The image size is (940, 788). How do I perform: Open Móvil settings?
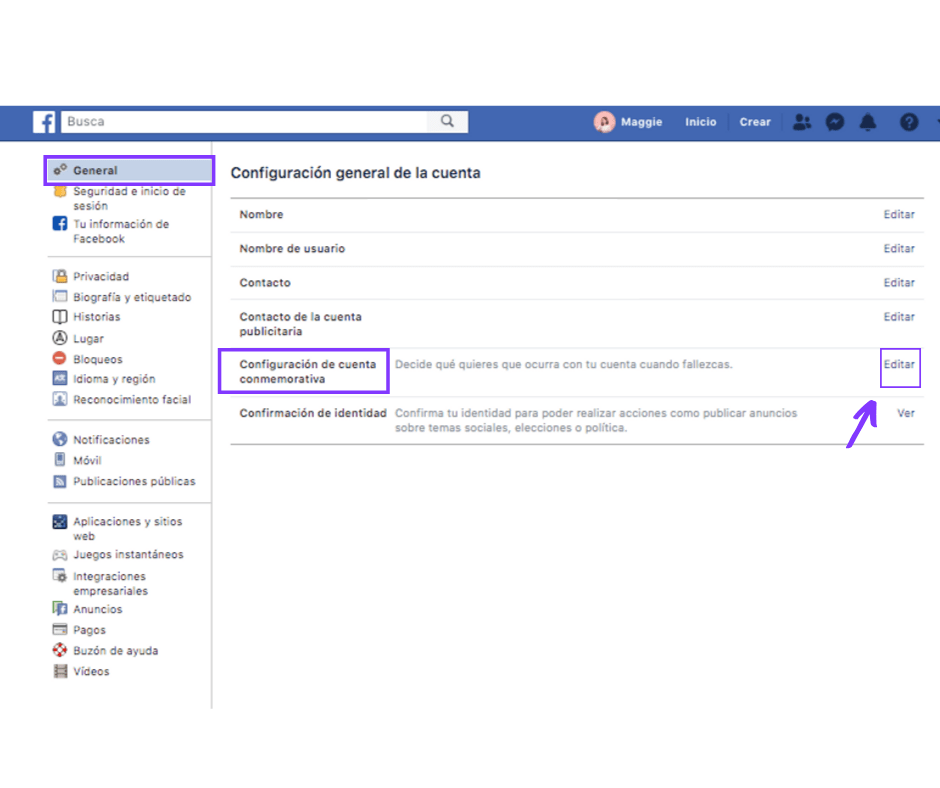(x=87, y=461)
